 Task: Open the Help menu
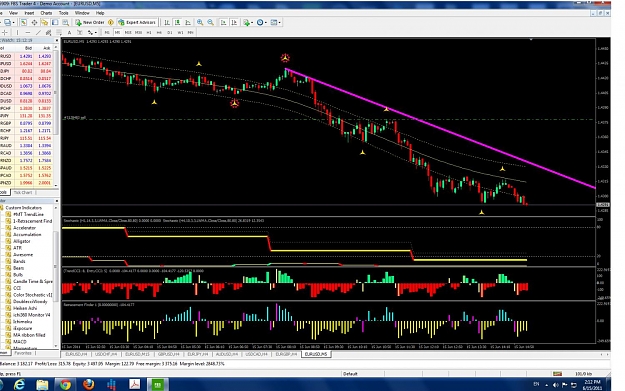click(100, 13)
